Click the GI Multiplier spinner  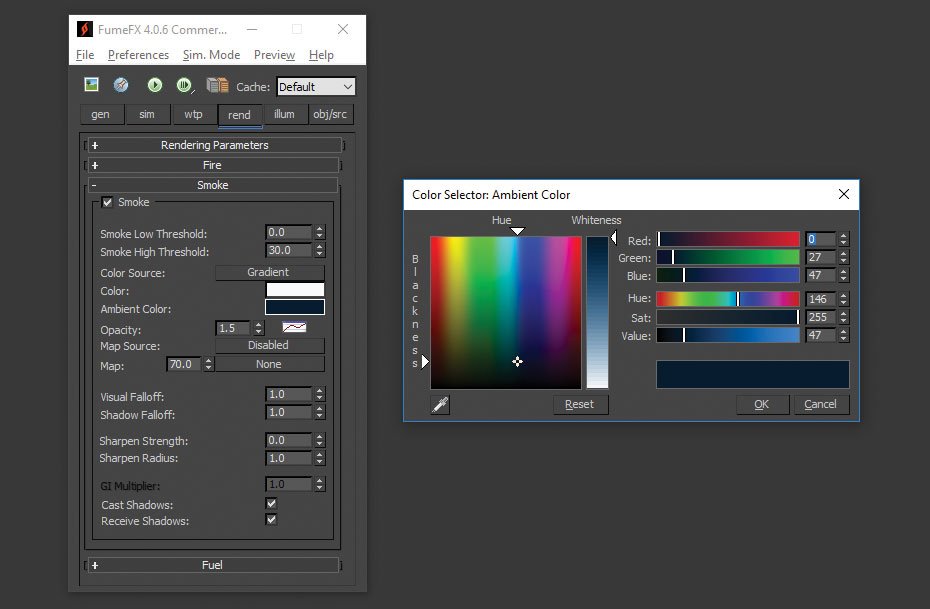[x=320, y=484]
